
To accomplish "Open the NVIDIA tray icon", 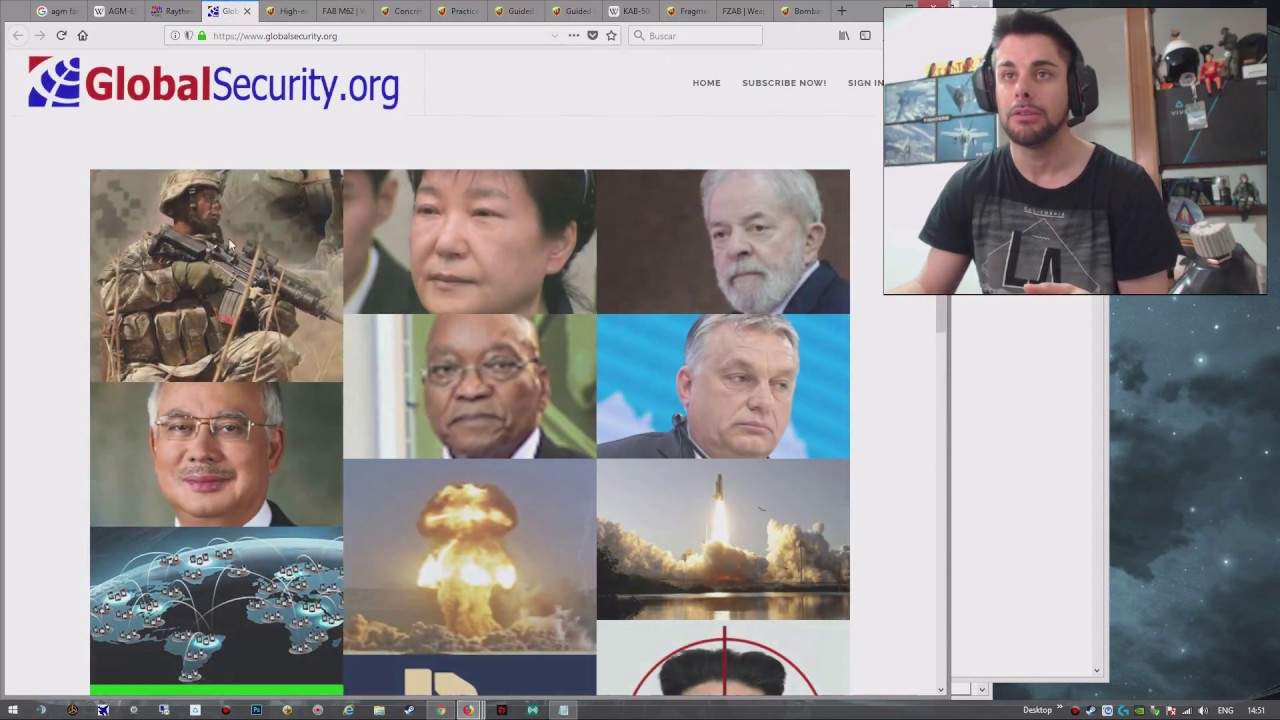I will tap(1139, 711).
